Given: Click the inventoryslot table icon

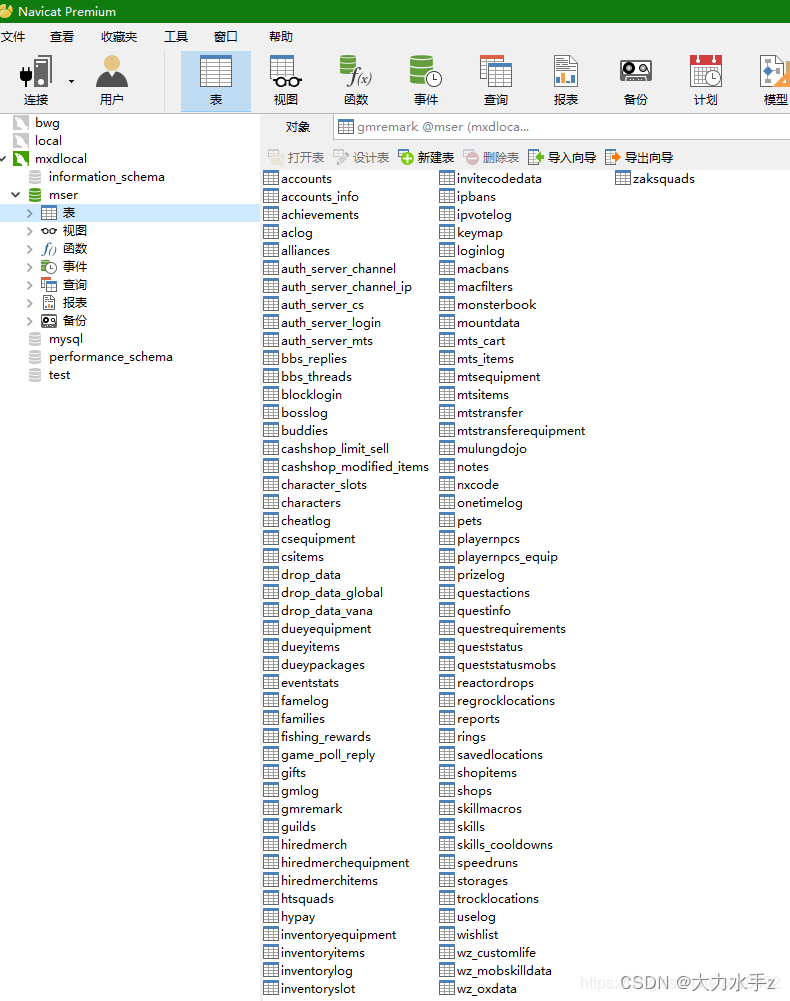Looking at the screenshot, I should click(x=271, y=988).
